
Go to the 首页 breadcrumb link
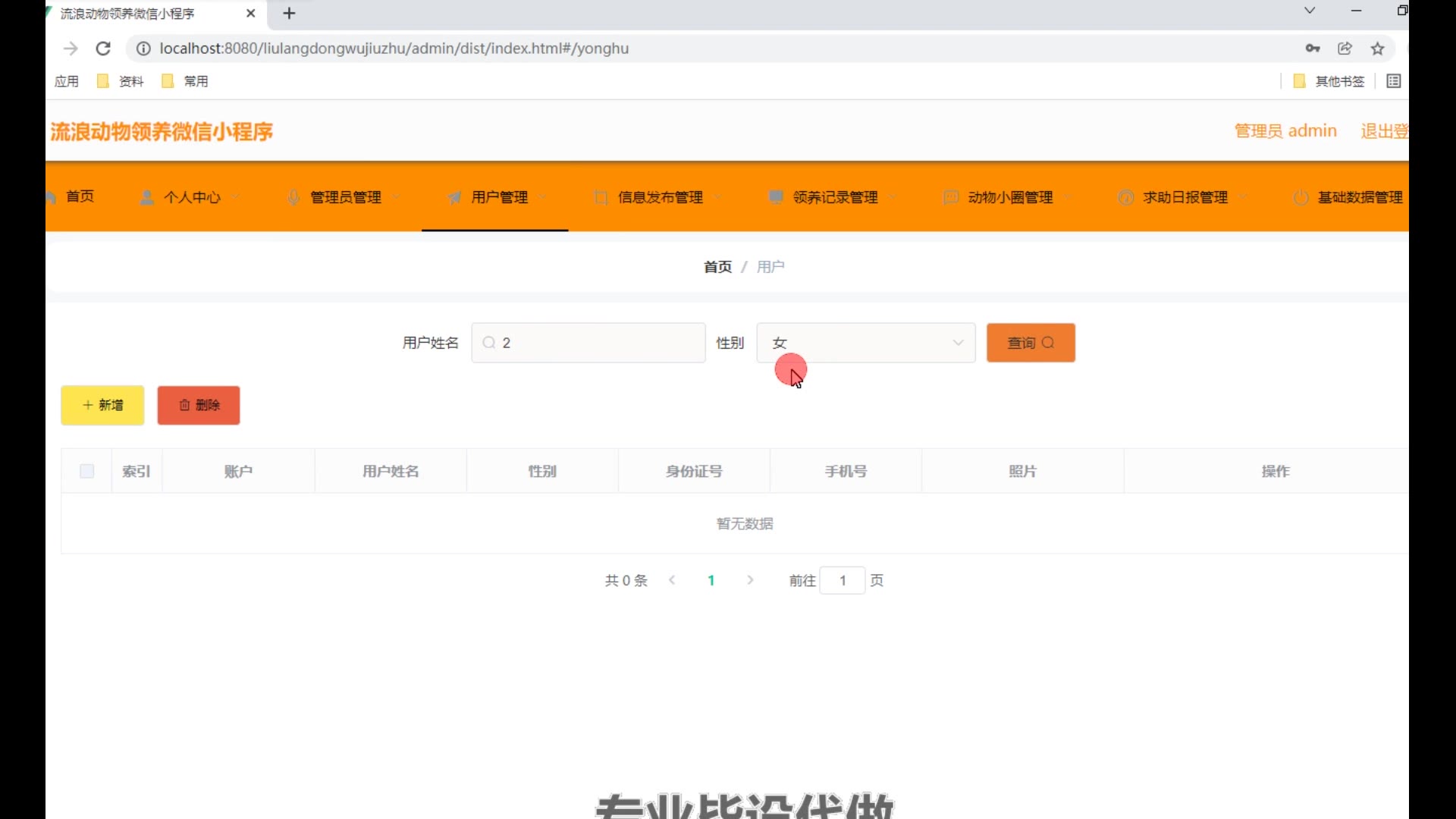pyautogui.click(x=717, y=267)
